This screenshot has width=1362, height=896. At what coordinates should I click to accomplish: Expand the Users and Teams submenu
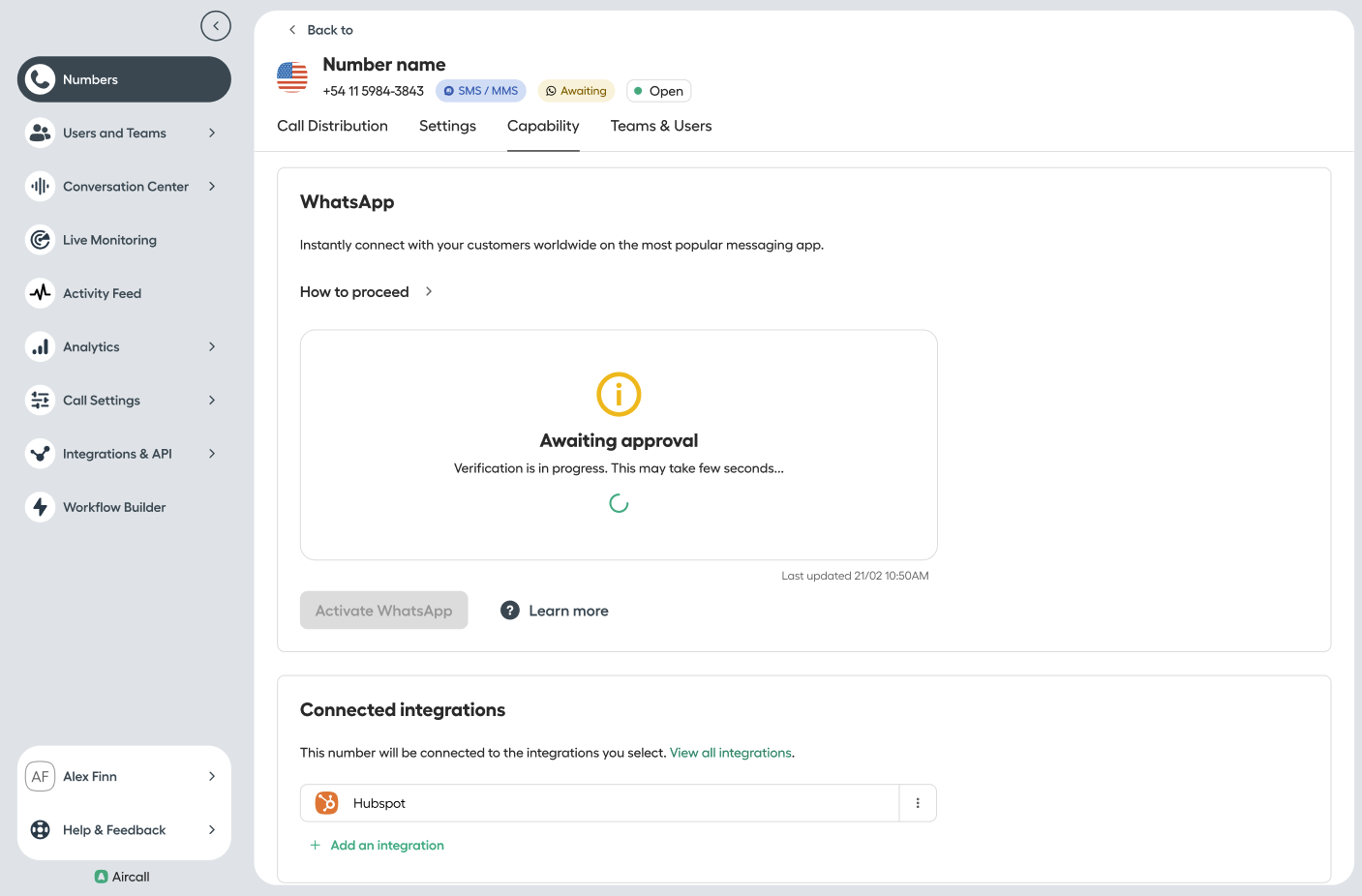point(212,133)
